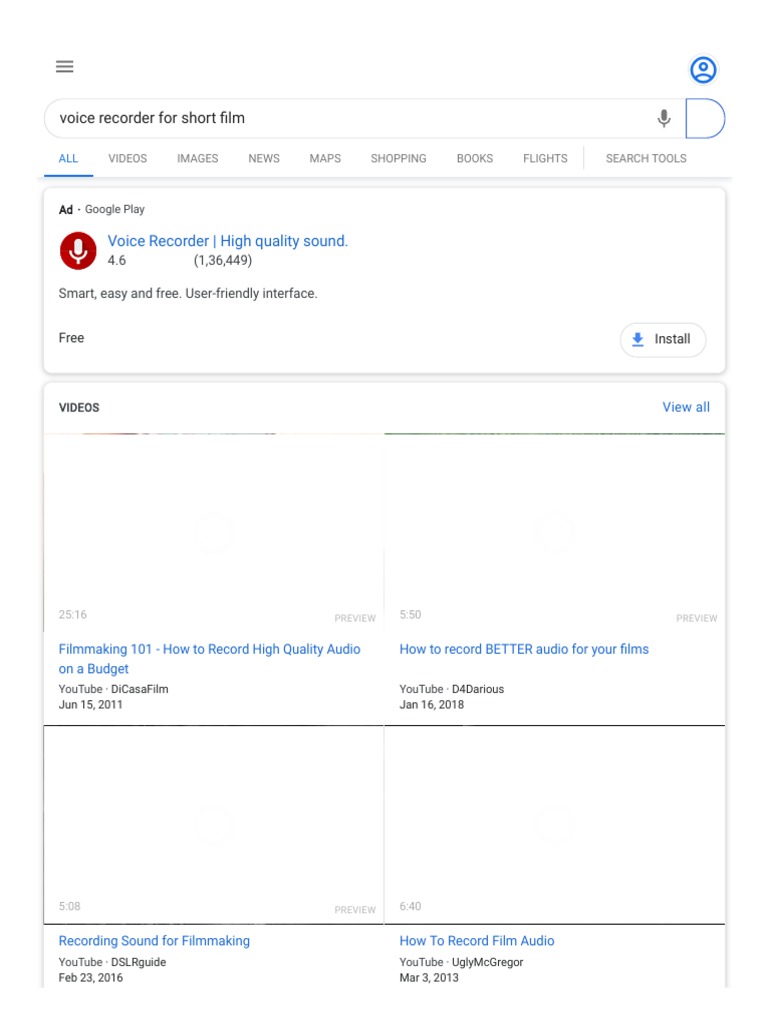Open How to record BETTER audio link
This screenshot has width=768, height=1024.
point(524,649)
